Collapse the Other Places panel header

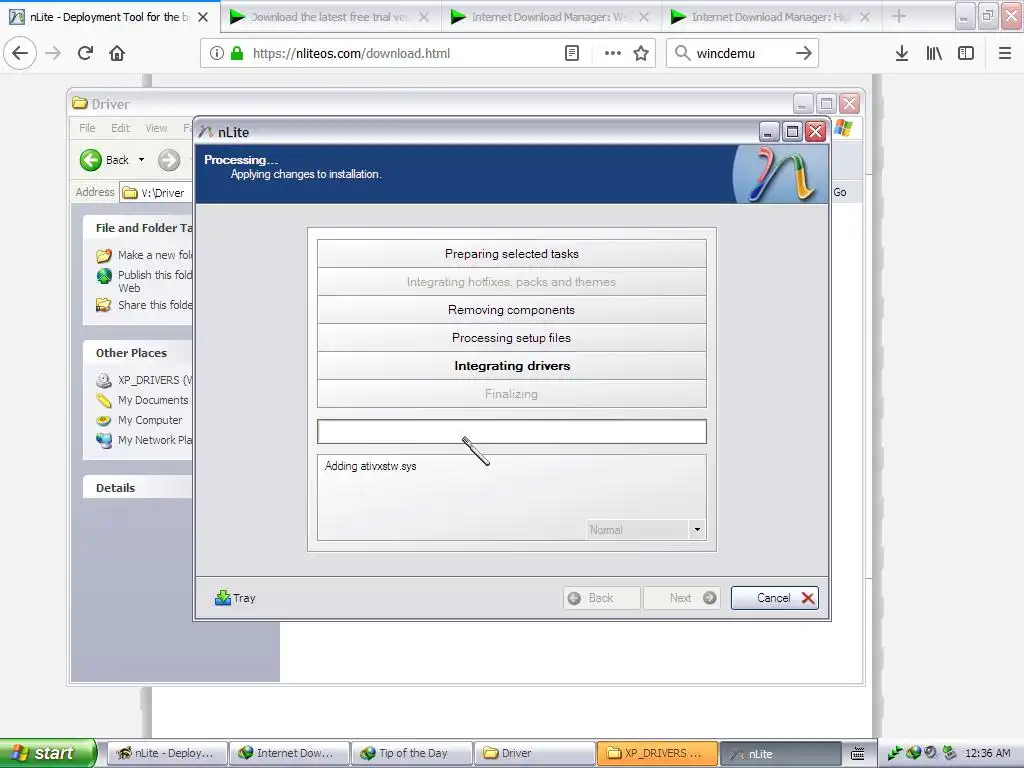[x=138, y=353]
